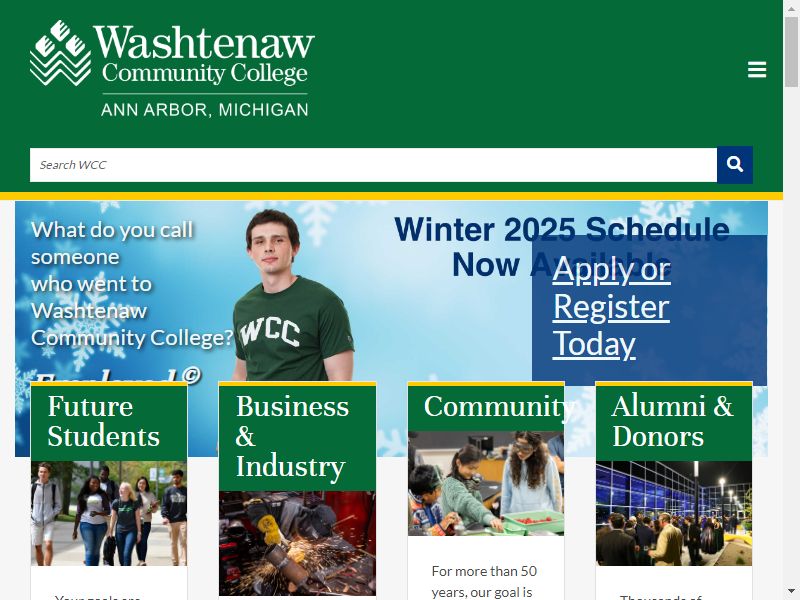The width and height of the screenshot is (800, 600).
Task: Click the magnifying glass search button
Action: (x=735, y=164)
